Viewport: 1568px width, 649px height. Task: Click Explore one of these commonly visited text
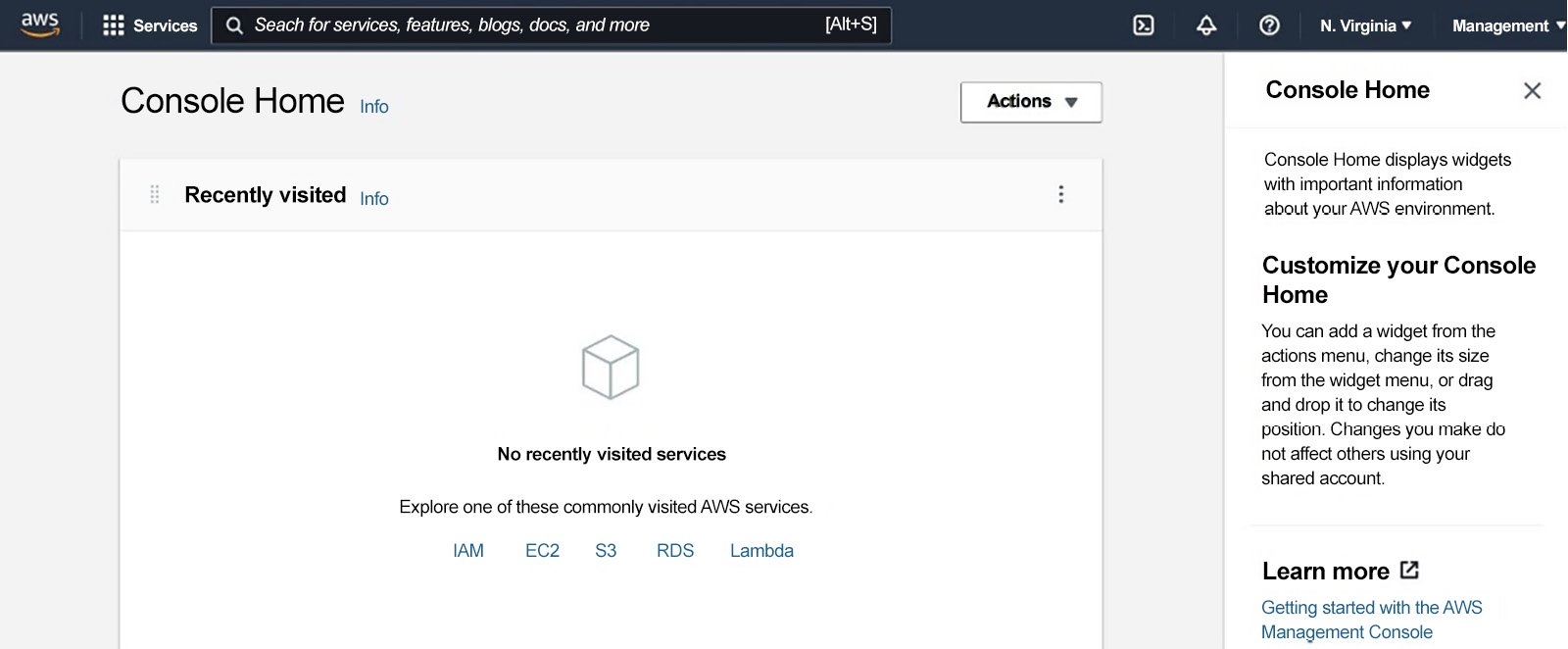606,507
